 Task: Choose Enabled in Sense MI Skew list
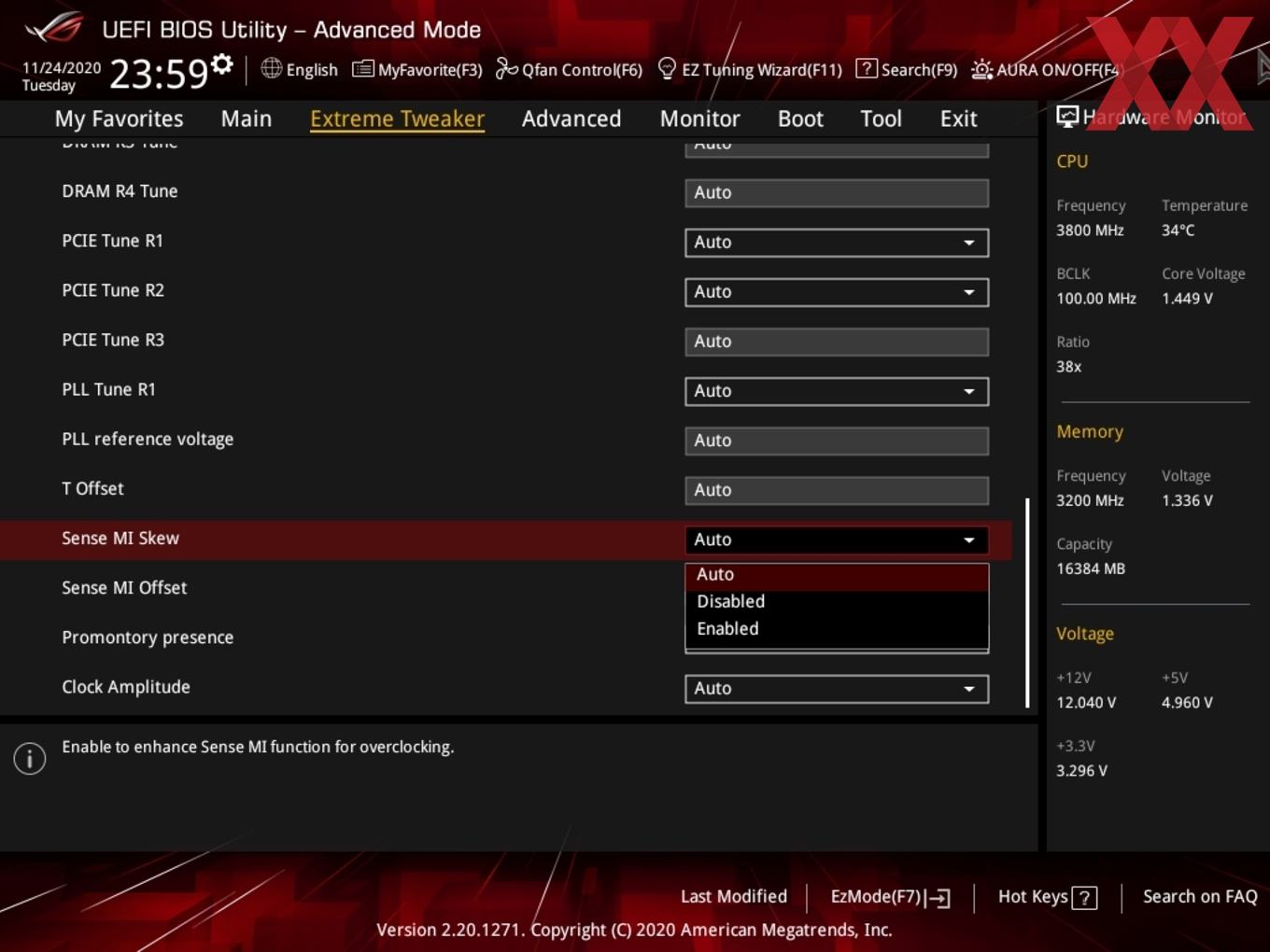[x=837, y=629]
